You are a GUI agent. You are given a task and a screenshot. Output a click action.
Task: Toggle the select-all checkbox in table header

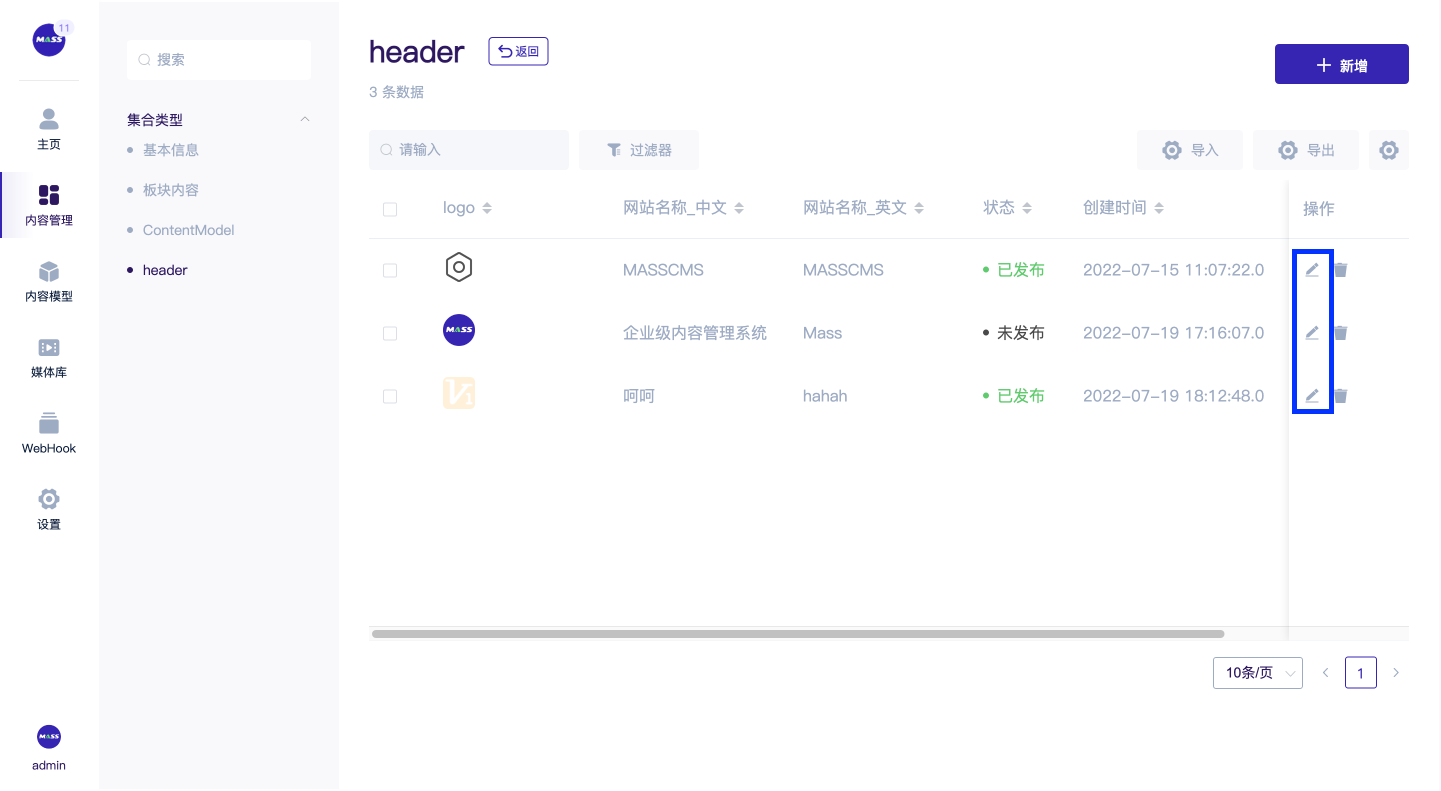coord(390,209)
